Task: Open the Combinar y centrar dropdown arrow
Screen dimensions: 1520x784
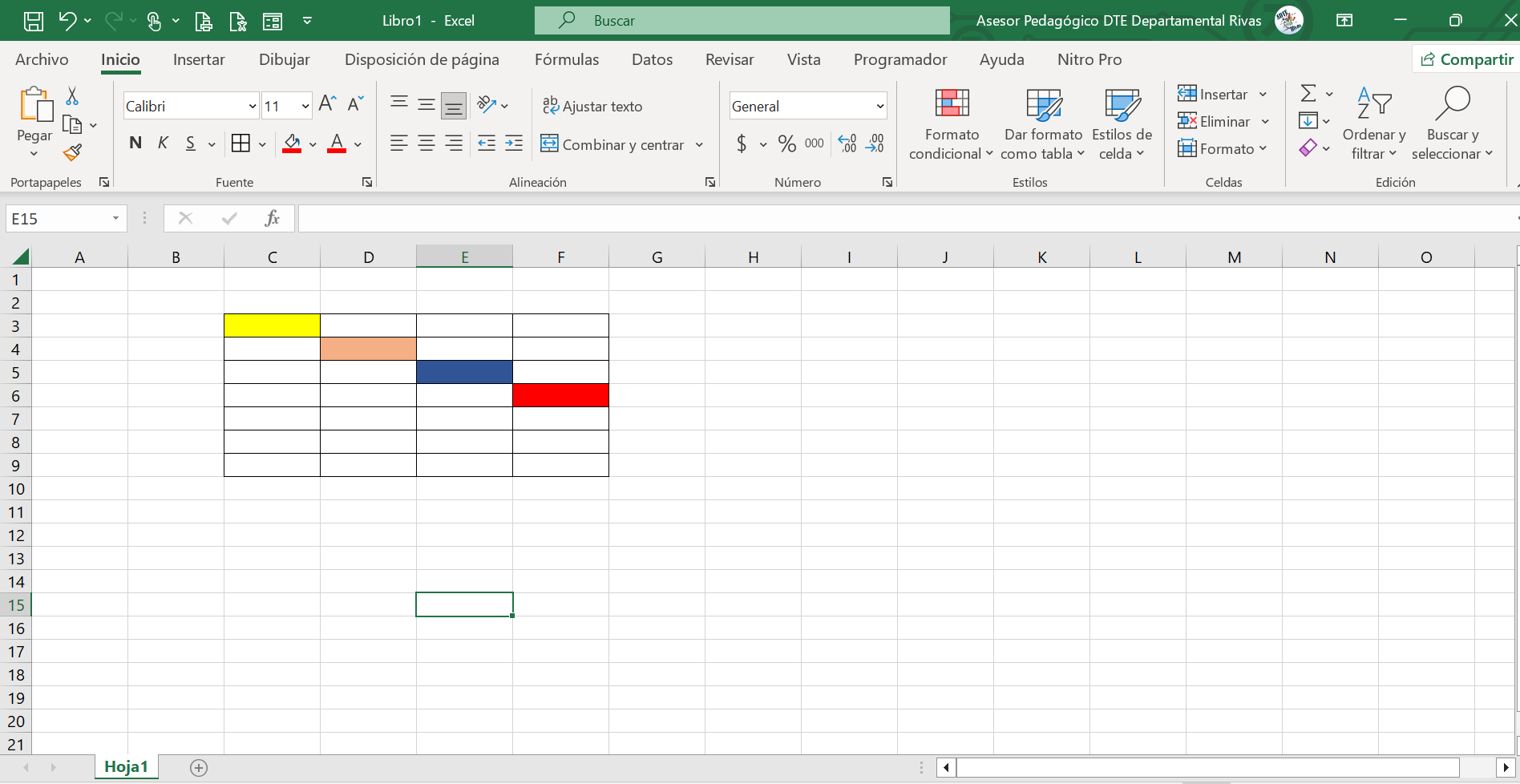Action: [699, 145]
